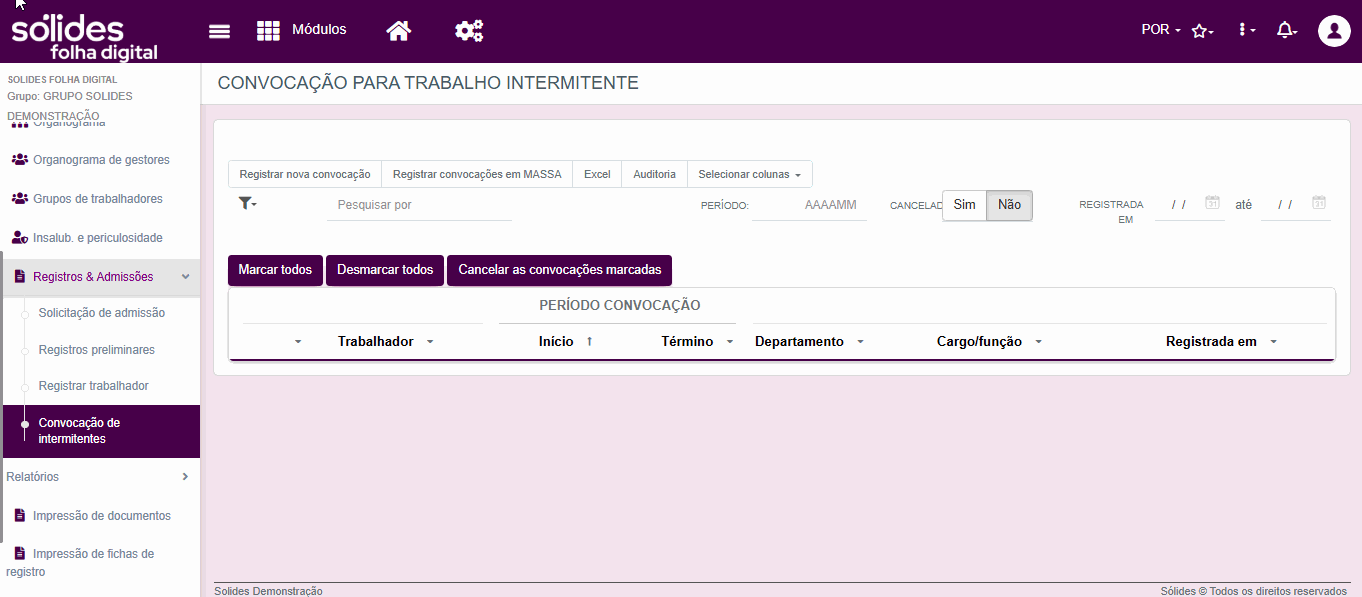Image resolution: width=1362 pixels, height=597 pixels.
Task: Click the Cargo/função column header
Action: click(x=979, y=342)
